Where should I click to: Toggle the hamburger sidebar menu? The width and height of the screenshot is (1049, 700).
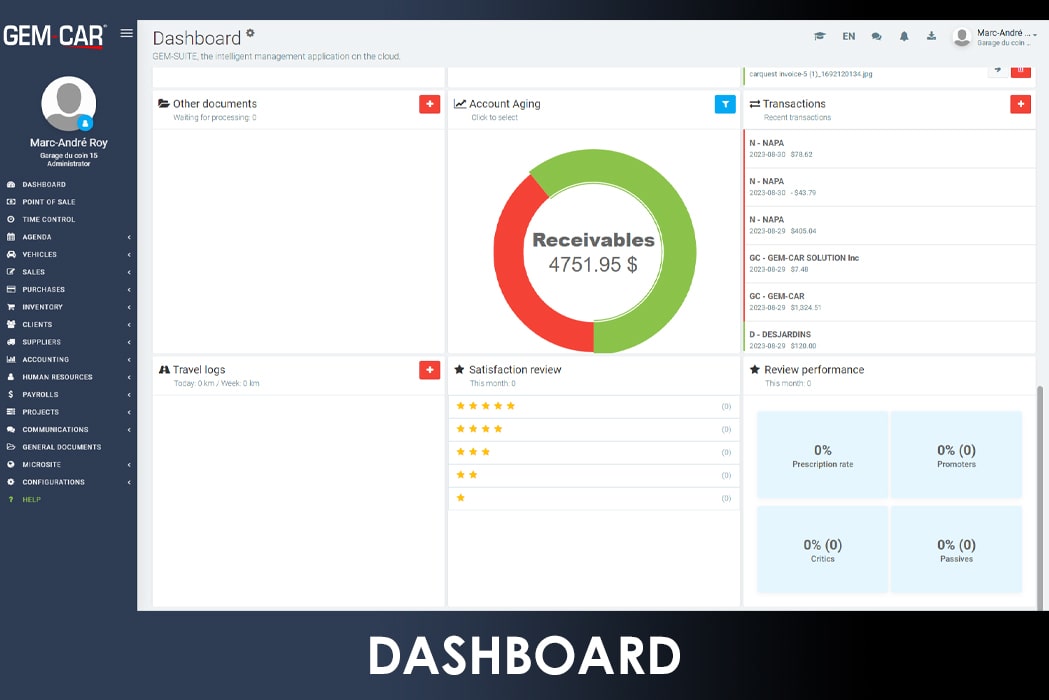[126, 33]
